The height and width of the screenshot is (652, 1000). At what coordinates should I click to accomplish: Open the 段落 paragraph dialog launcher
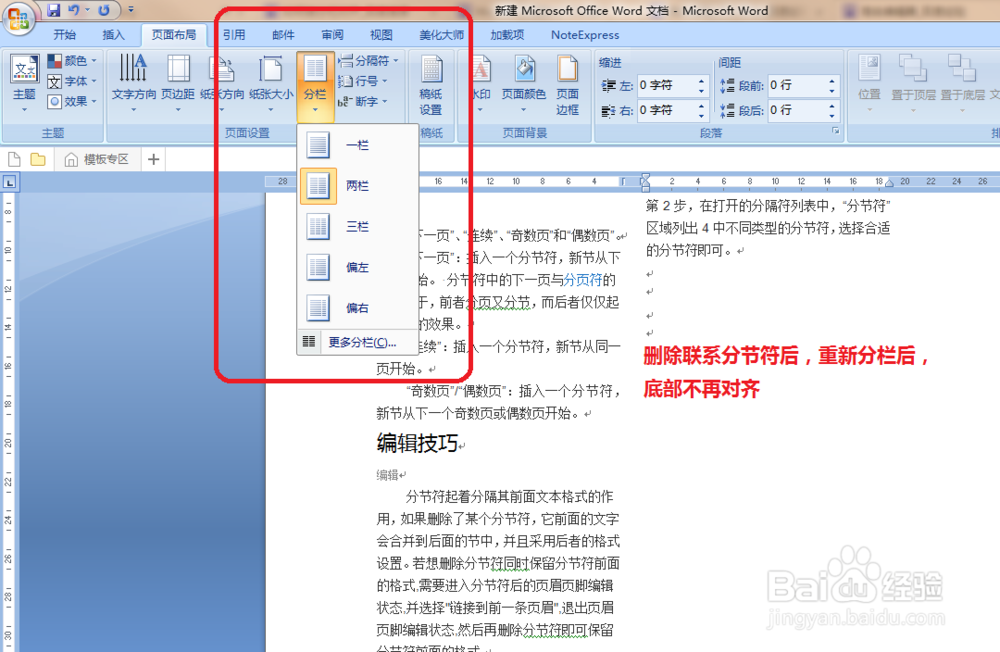[835, 131]
